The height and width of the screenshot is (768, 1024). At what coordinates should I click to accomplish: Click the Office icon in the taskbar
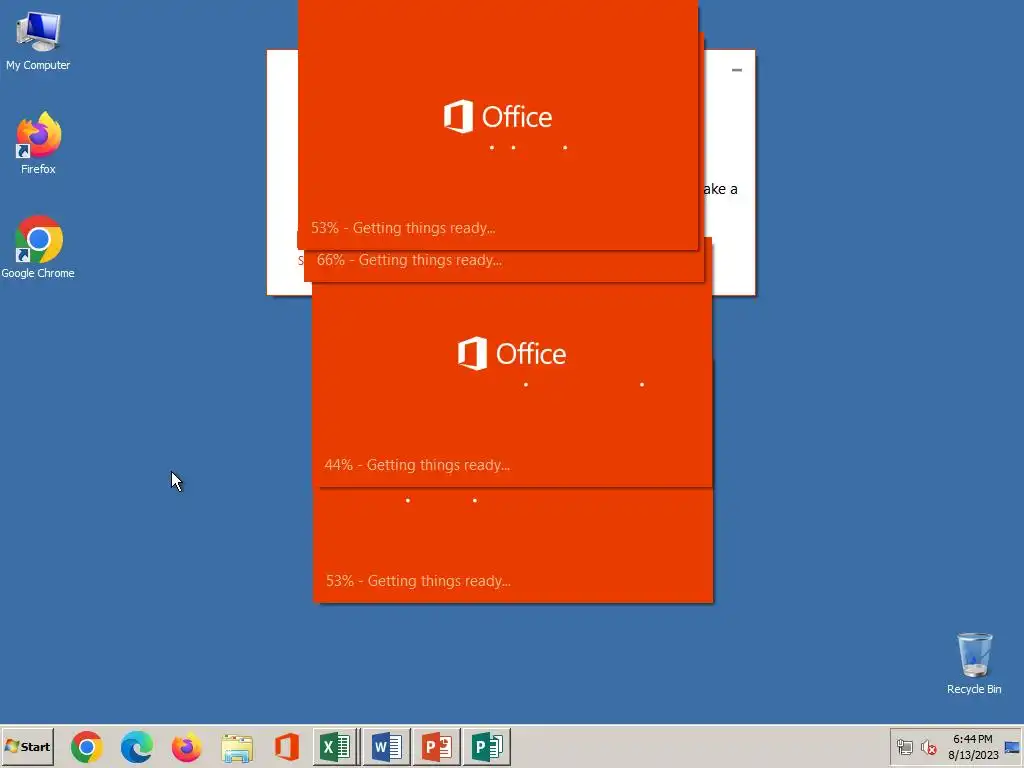(287, 747)
